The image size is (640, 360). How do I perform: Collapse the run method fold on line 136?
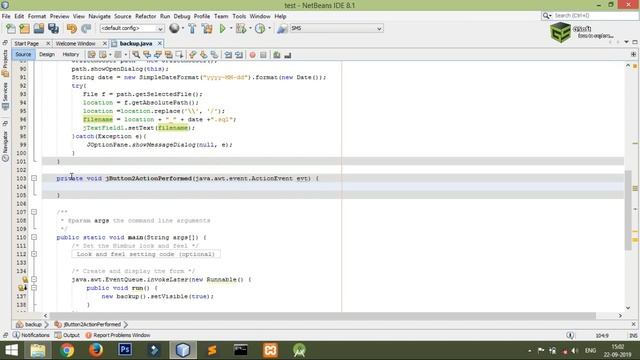click(34, 288)
